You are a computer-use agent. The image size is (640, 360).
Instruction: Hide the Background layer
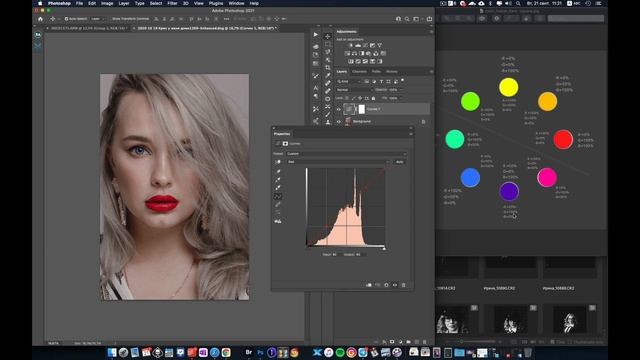pos(338,121)
